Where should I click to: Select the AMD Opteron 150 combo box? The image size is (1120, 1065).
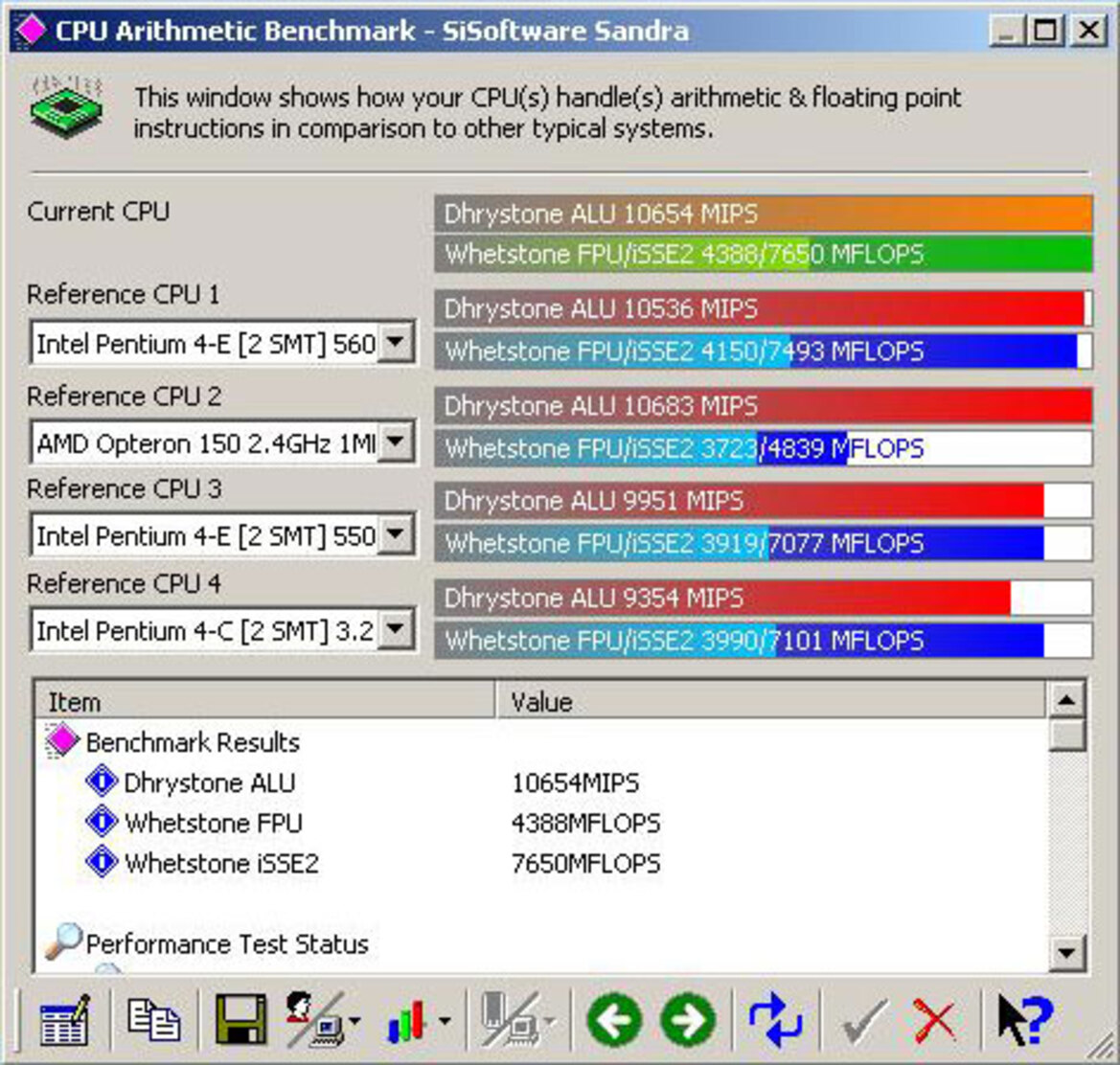point(222,443)
